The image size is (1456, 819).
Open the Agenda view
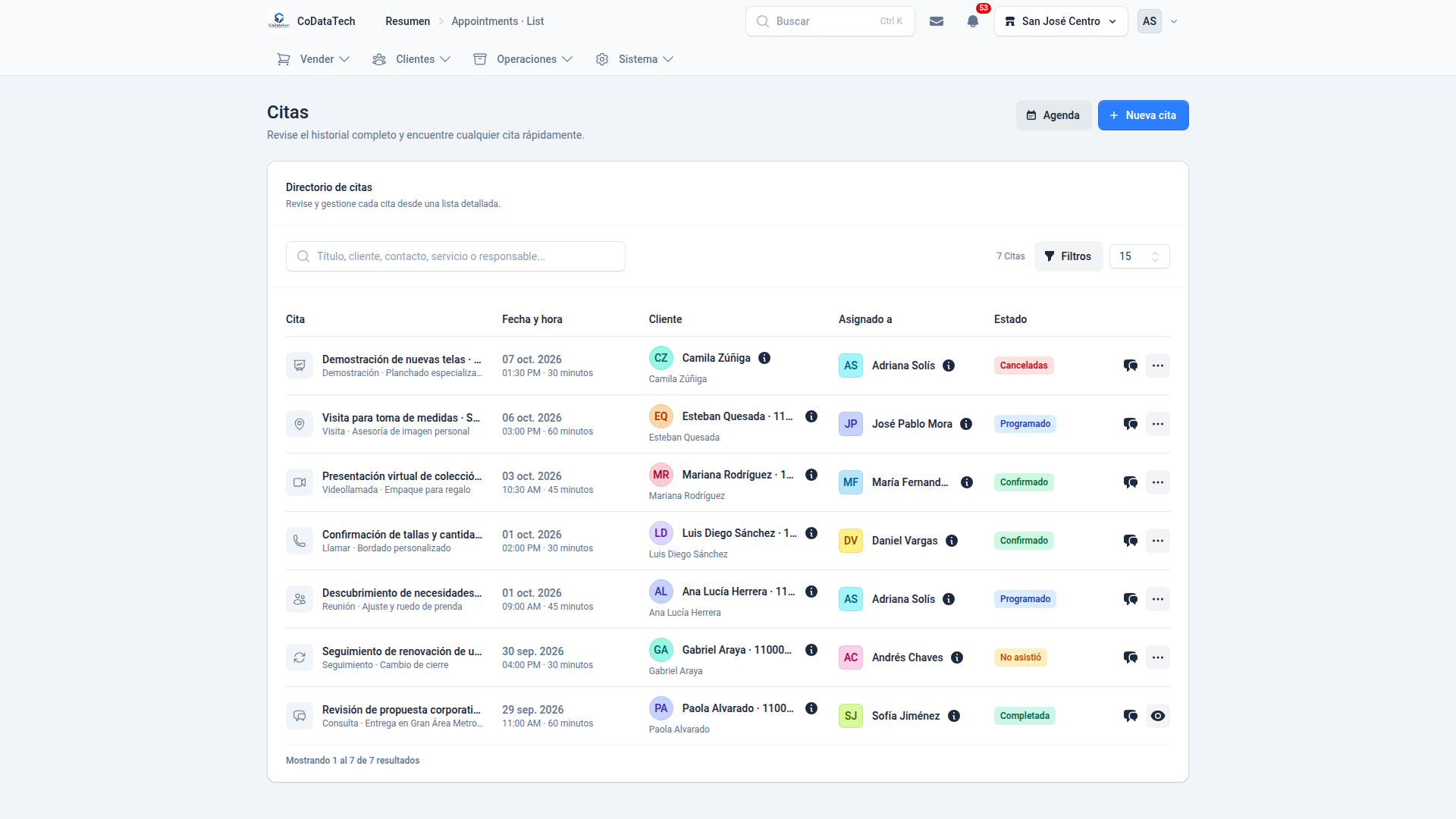1053,115
